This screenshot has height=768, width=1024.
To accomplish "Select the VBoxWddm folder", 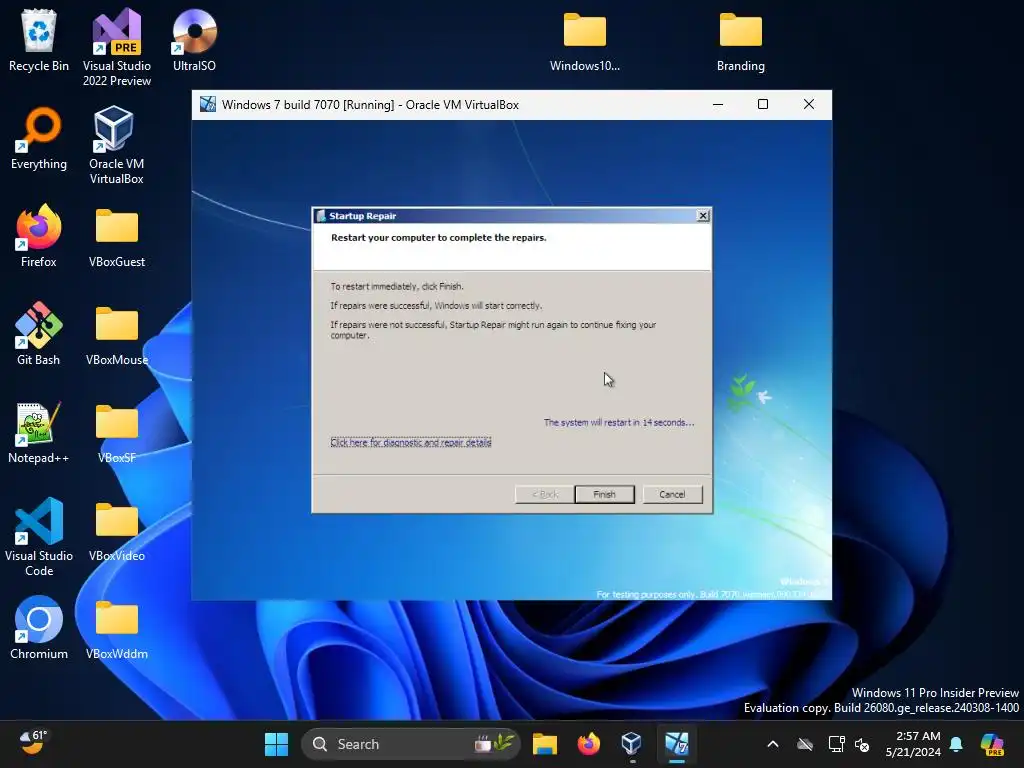I will coord(116,628).
